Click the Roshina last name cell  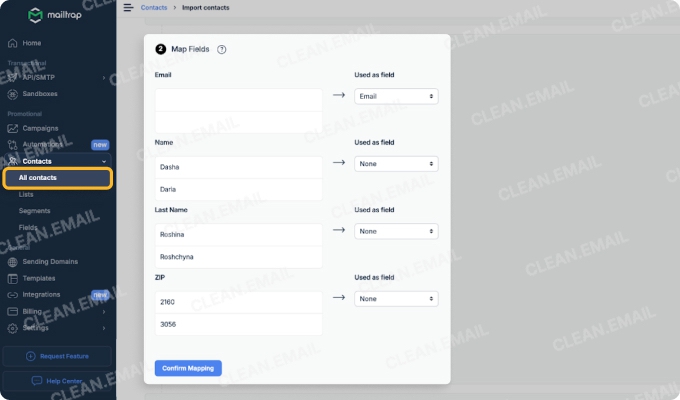239,235
